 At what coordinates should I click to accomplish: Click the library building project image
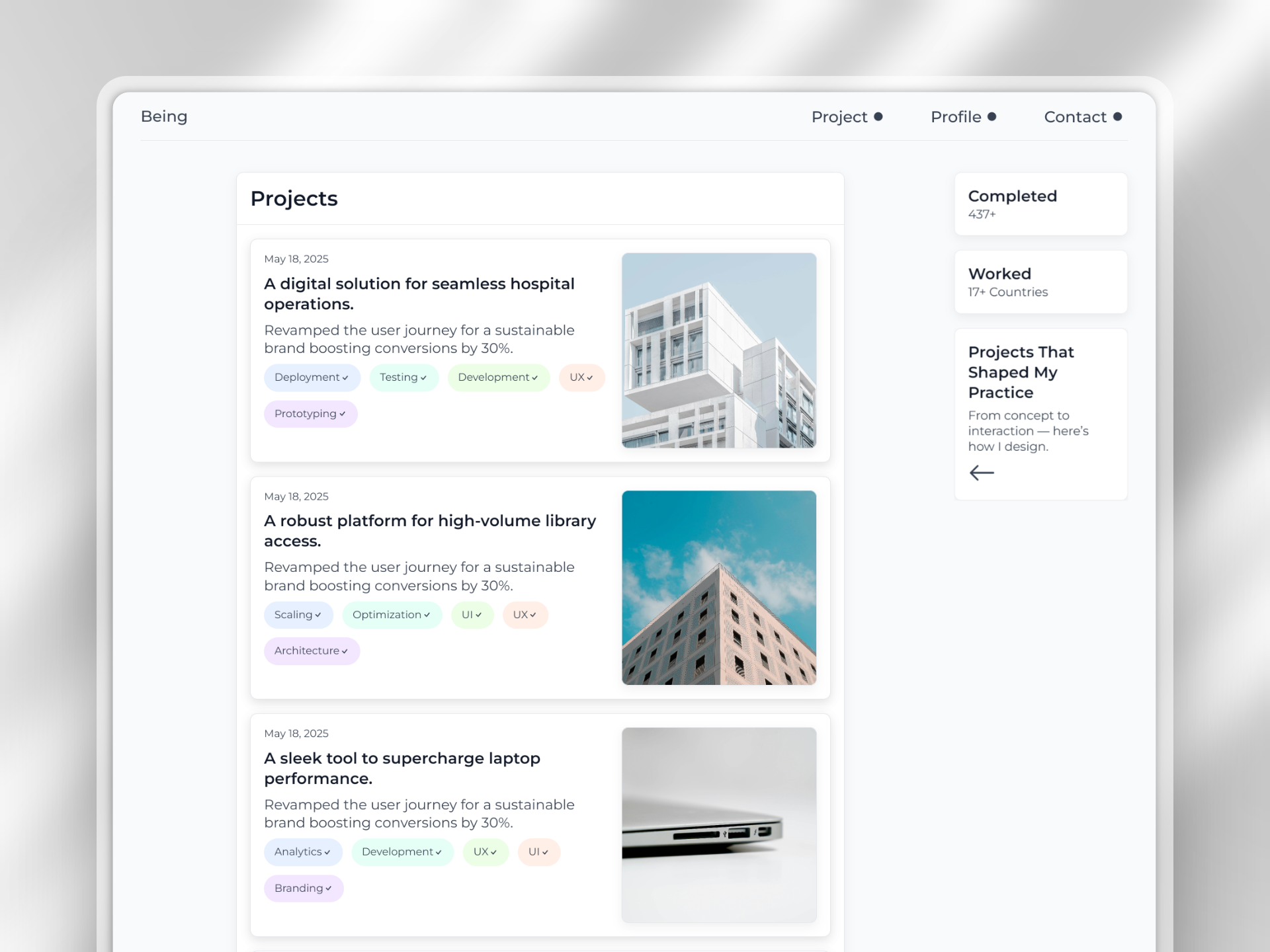click(719, 588)
